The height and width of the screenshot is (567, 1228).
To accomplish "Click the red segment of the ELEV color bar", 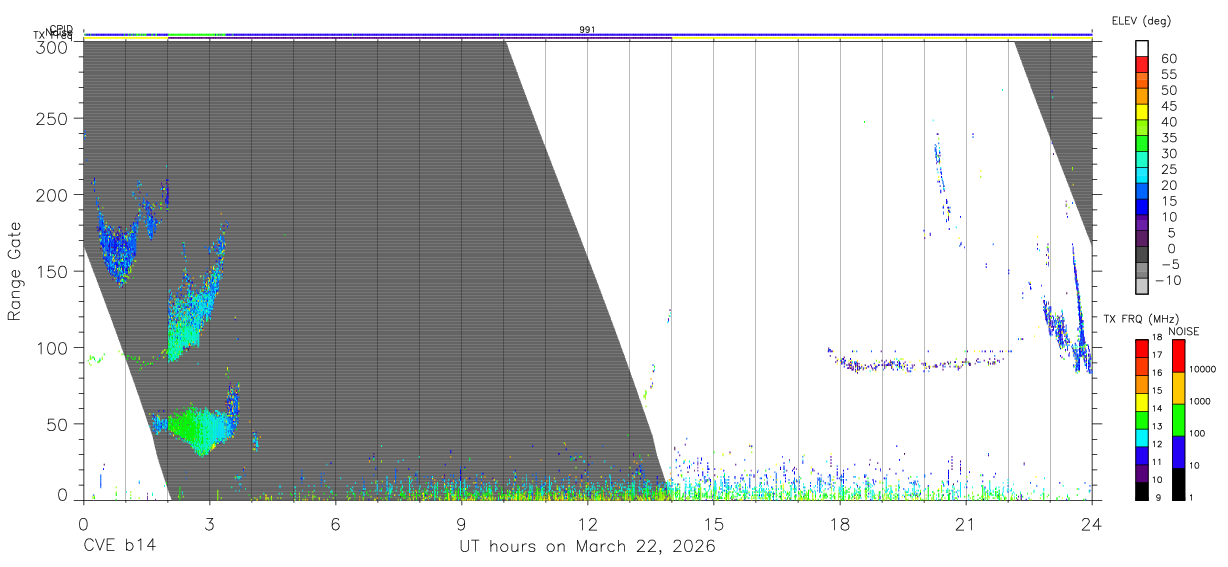I will 1142,65.
